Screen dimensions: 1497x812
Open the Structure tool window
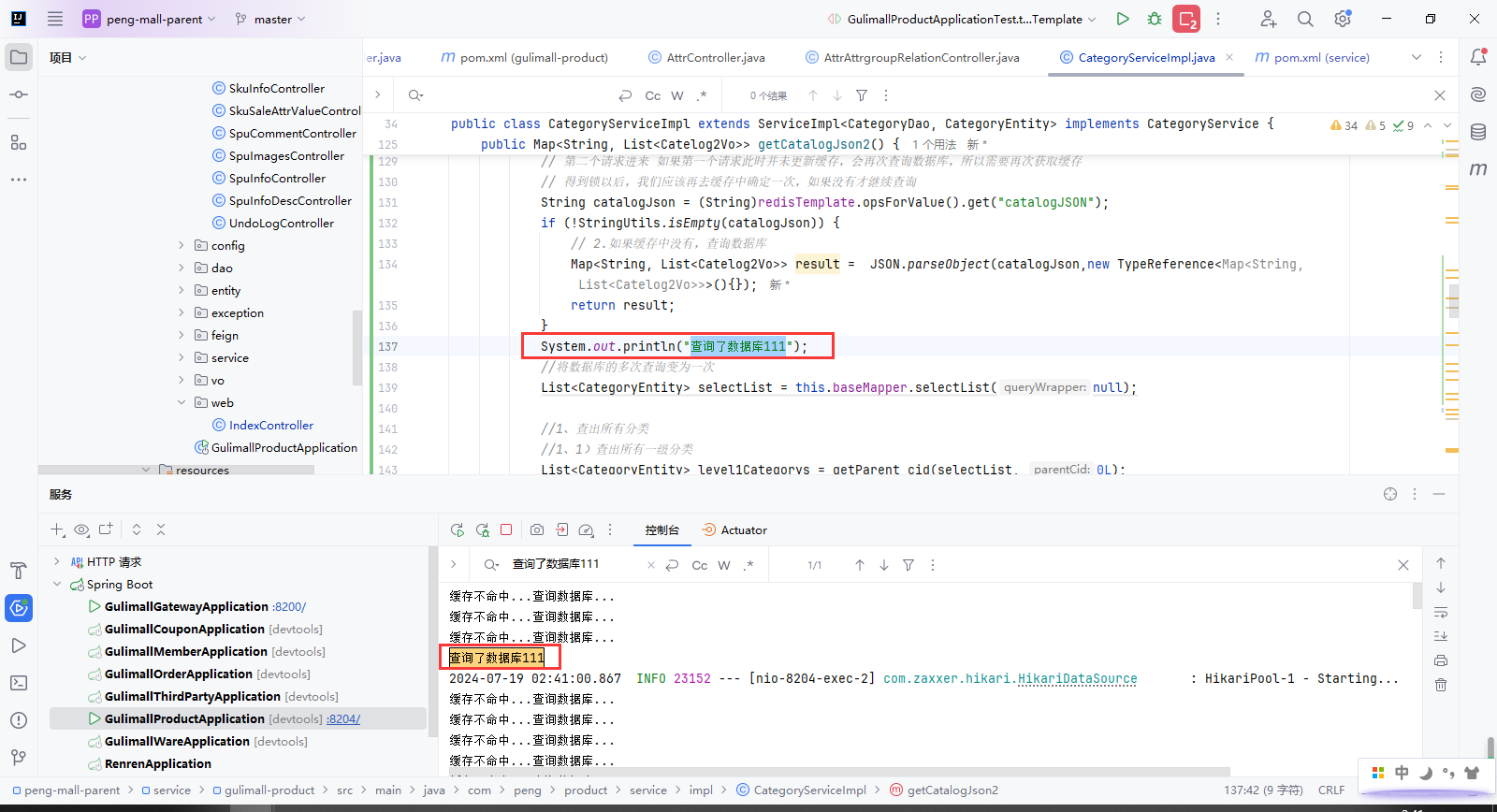point(19,142)
